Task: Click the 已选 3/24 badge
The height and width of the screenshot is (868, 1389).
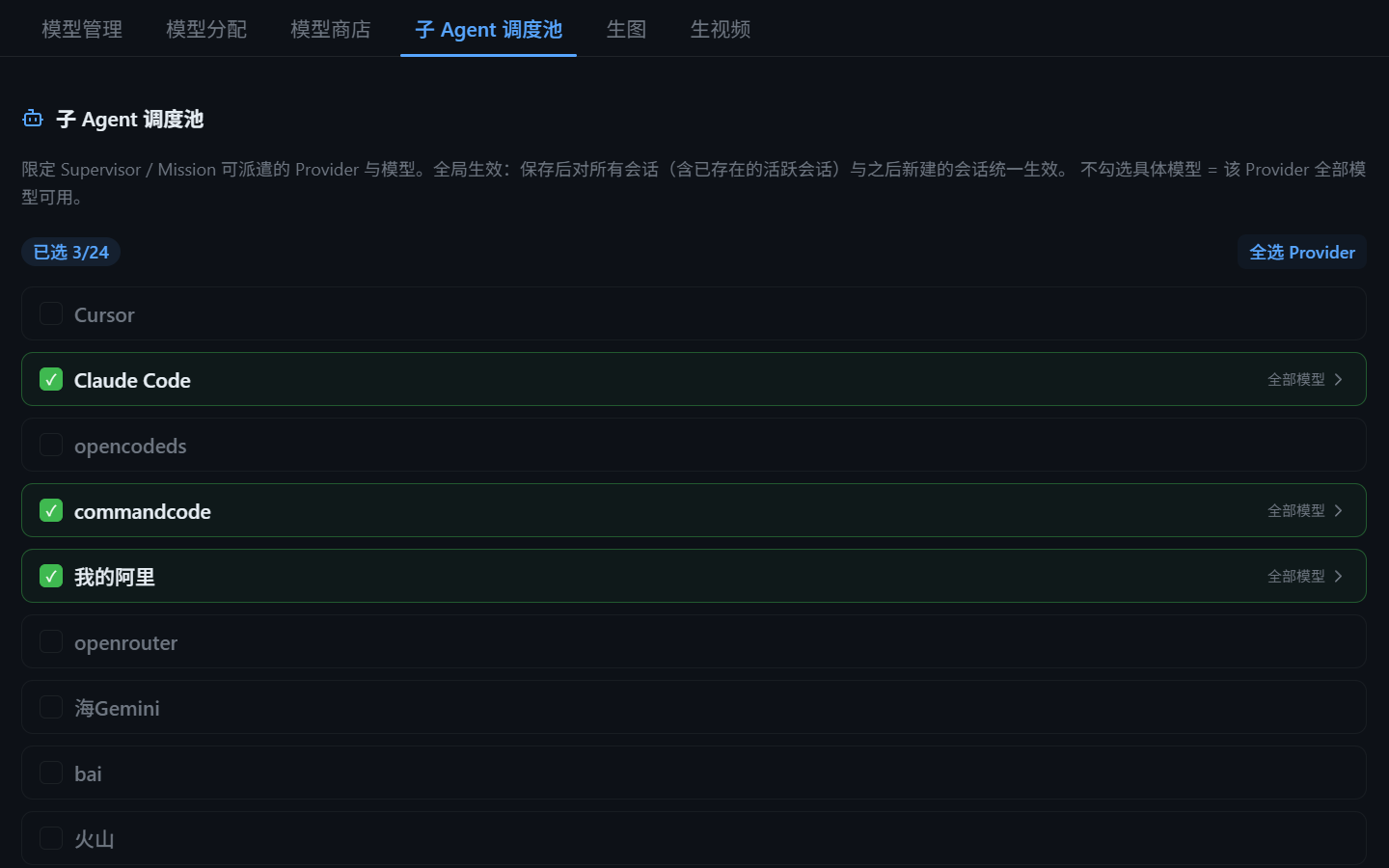Action: point(70,252)
